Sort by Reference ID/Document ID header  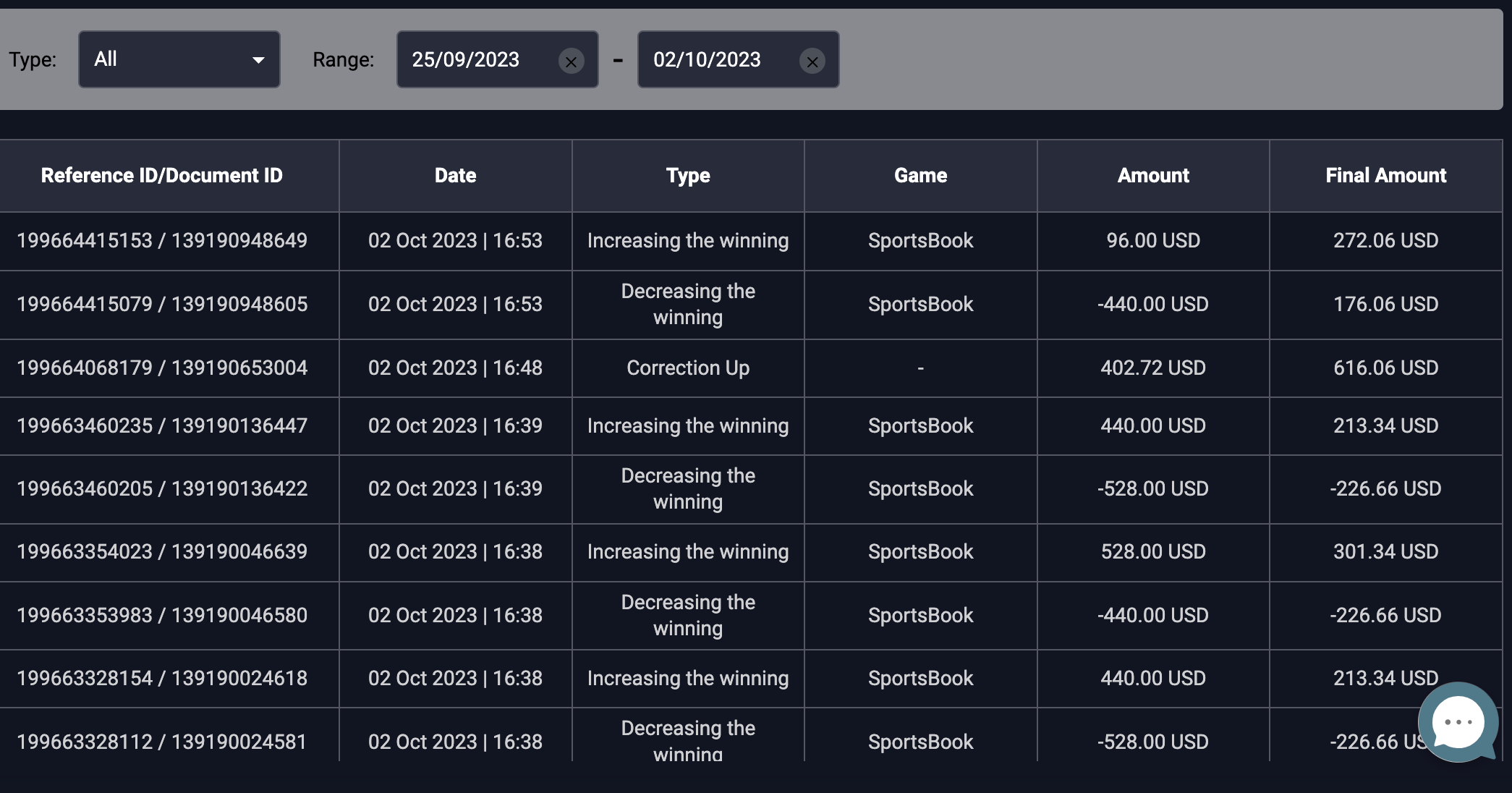161,175
